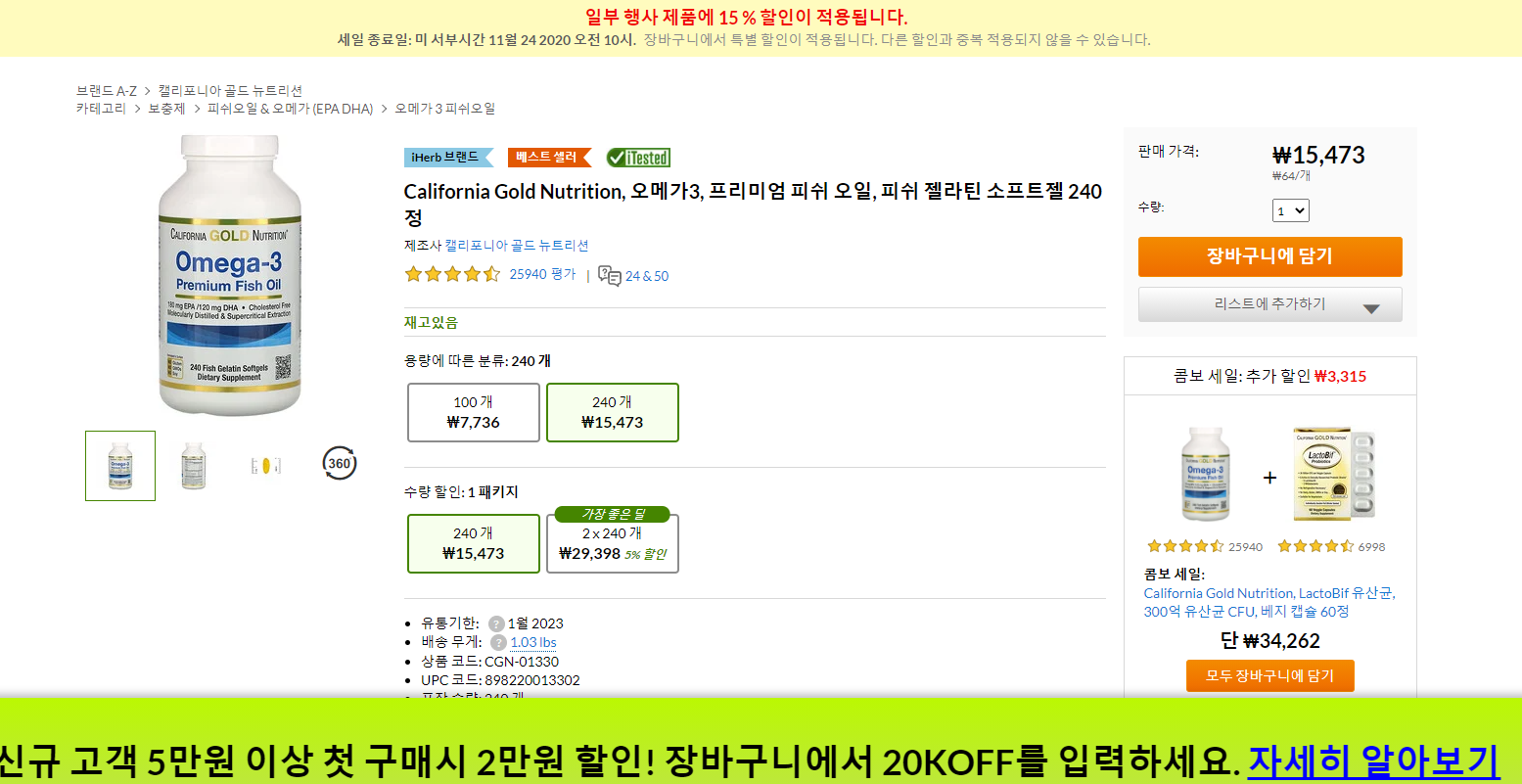Click the ₩15,473 sale price text
Screen dimensions: 1522x784
[x=1318, y=155]
